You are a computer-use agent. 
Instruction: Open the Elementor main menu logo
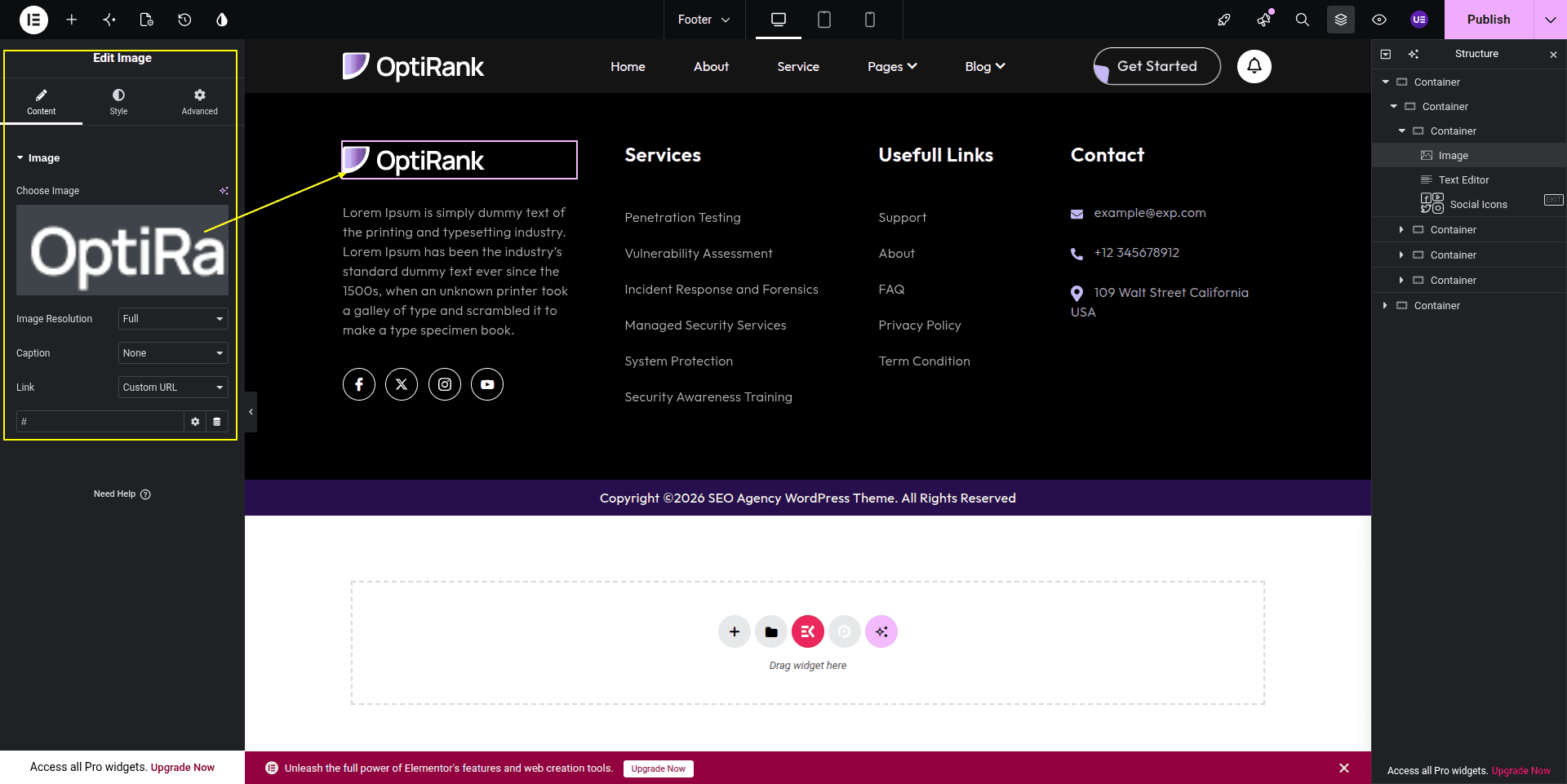click(x=33, y=20)
